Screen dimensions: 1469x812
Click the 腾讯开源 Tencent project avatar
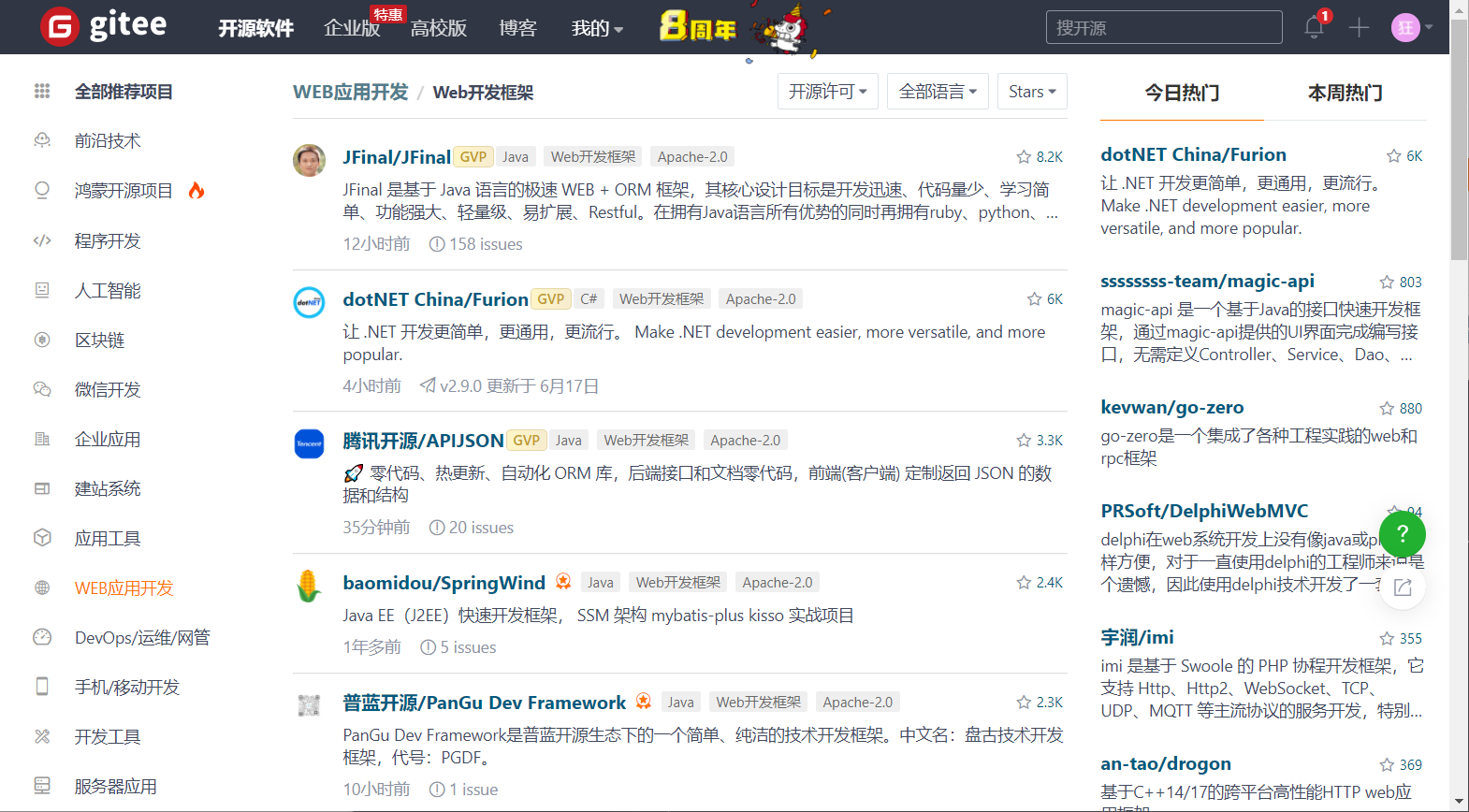(309, 443)
